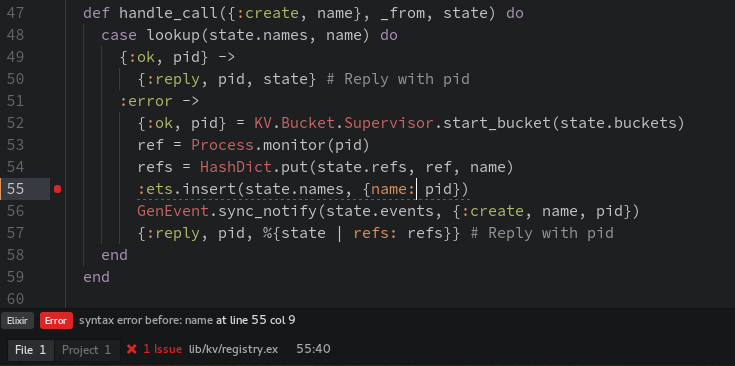The width and height of the screenshot is (735, 366).
Task: Click 'GenEvent' on line 56
Action: click(173, 211)
